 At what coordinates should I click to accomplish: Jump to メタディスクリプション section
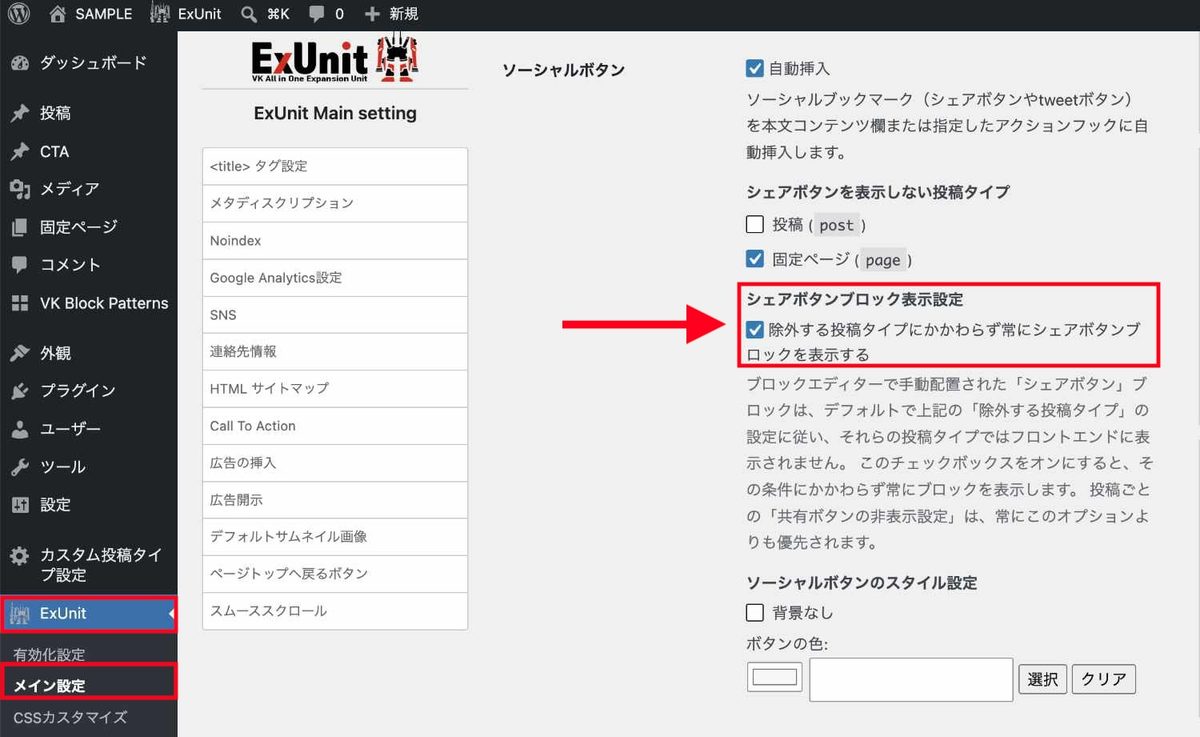pos(335,203)
